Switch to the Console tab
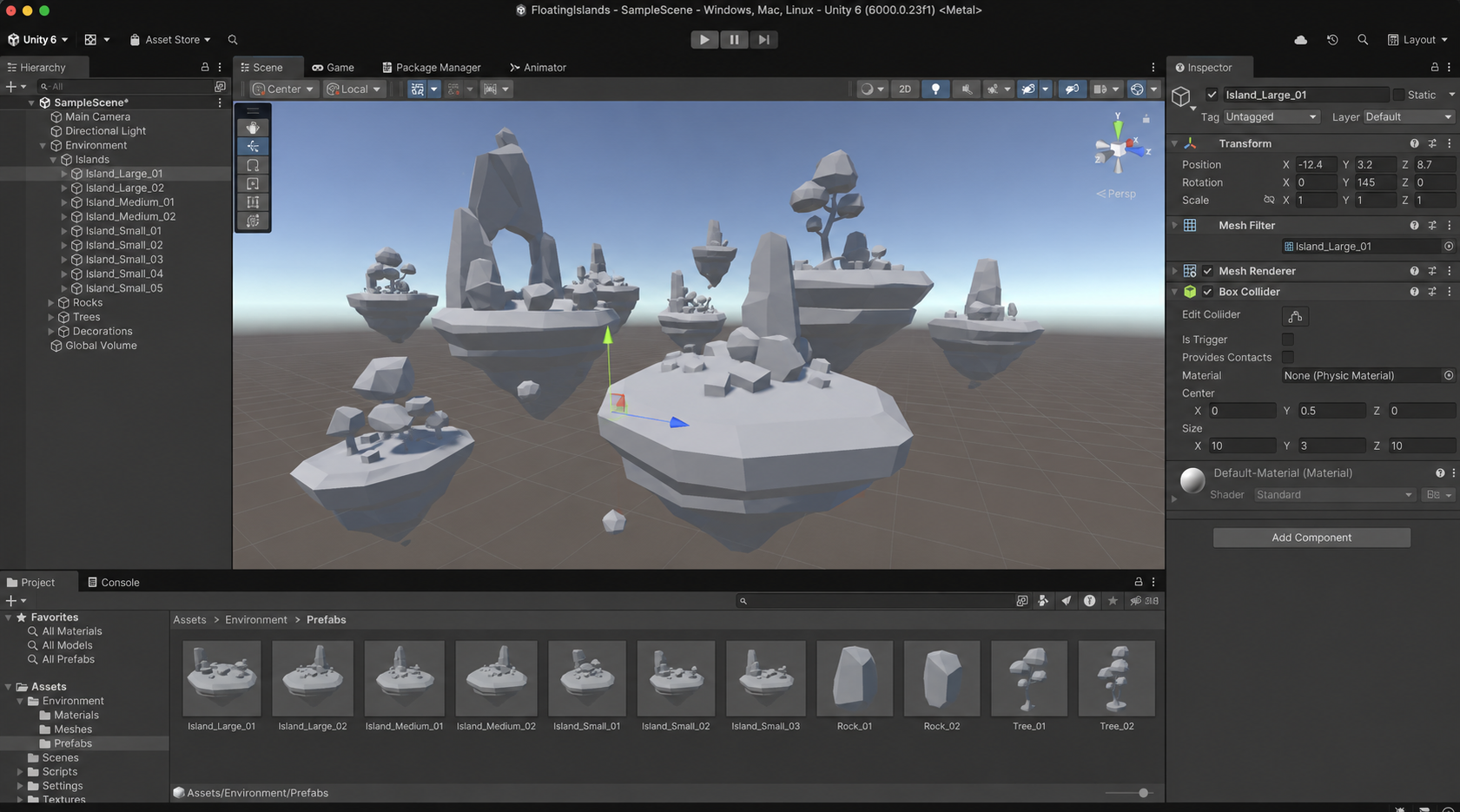Viewport: 1460px width, 812px height. [x=113, y=583]
